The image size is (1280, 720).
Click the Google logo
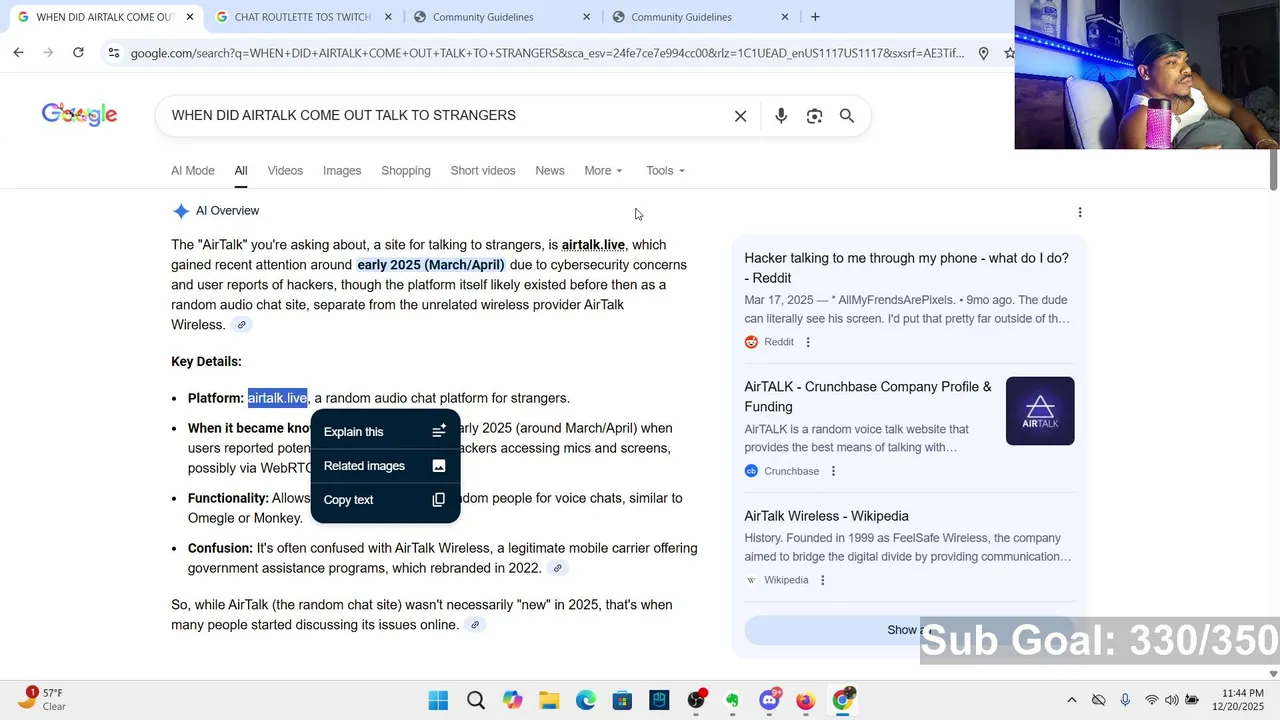pyautogui.click(x=79, y=115)
